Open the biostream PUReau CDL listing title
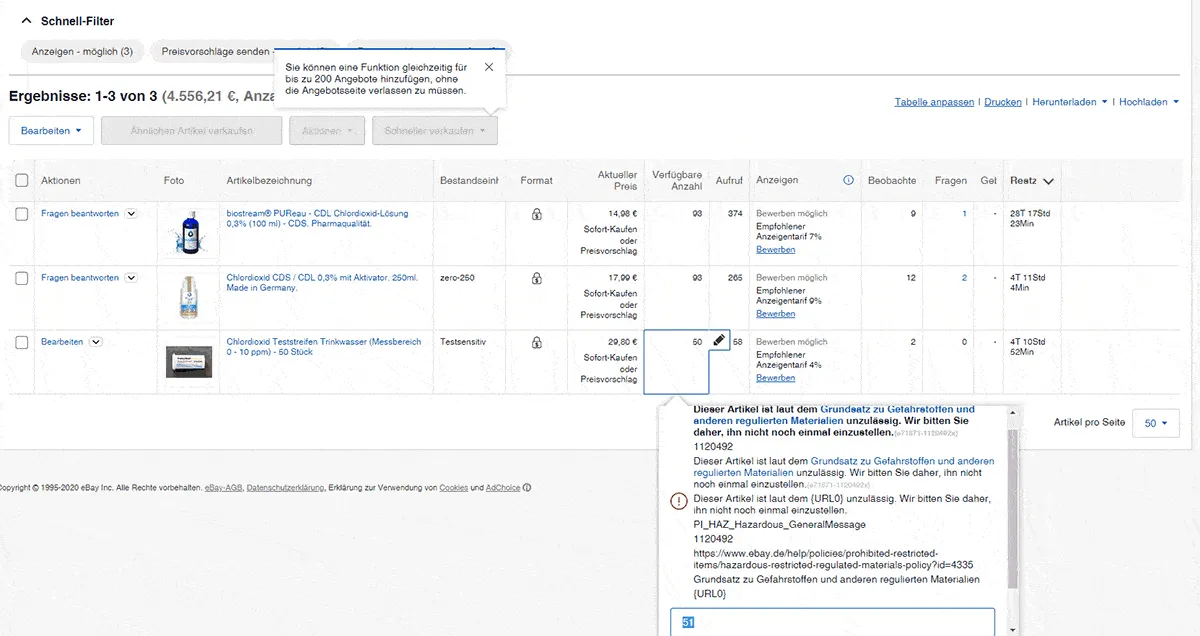The image size is (1200, 636). pyautogui.click(x=318, y=218)
